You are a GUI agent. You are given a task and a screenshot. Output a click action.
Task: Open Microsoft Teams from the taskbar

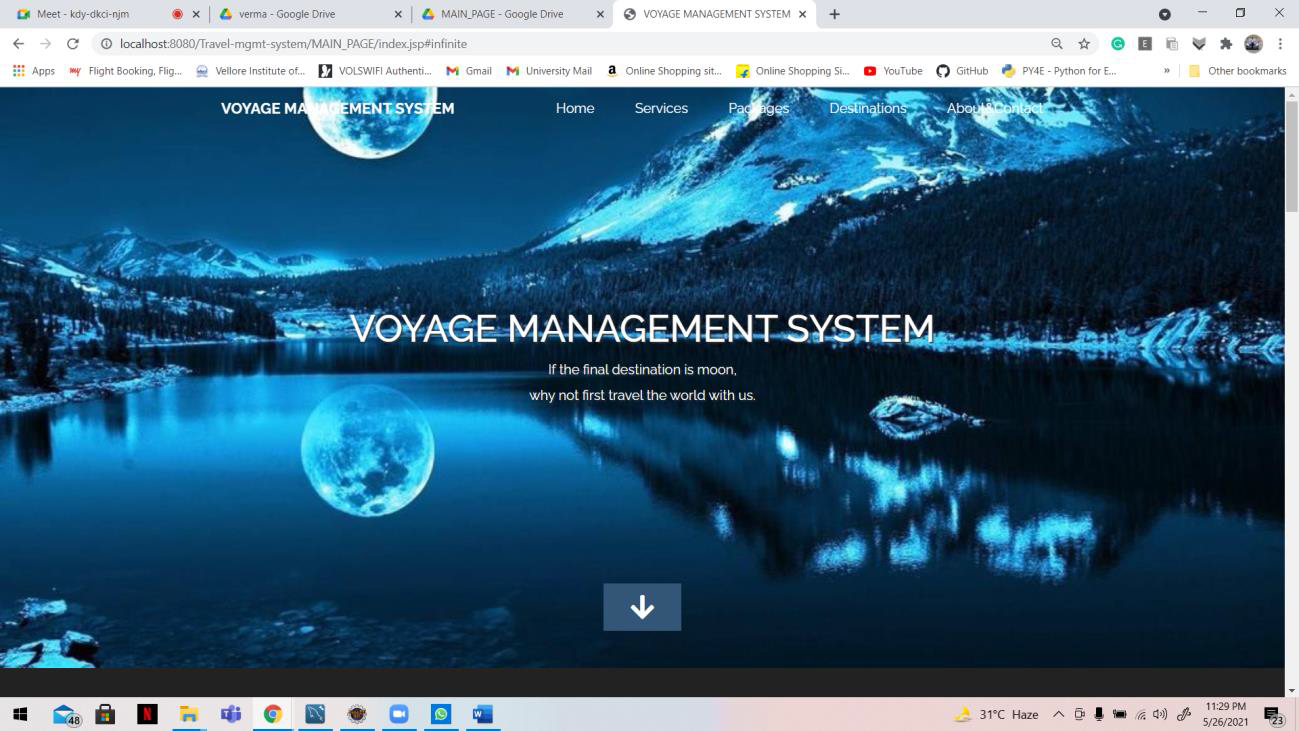point(231,714)
